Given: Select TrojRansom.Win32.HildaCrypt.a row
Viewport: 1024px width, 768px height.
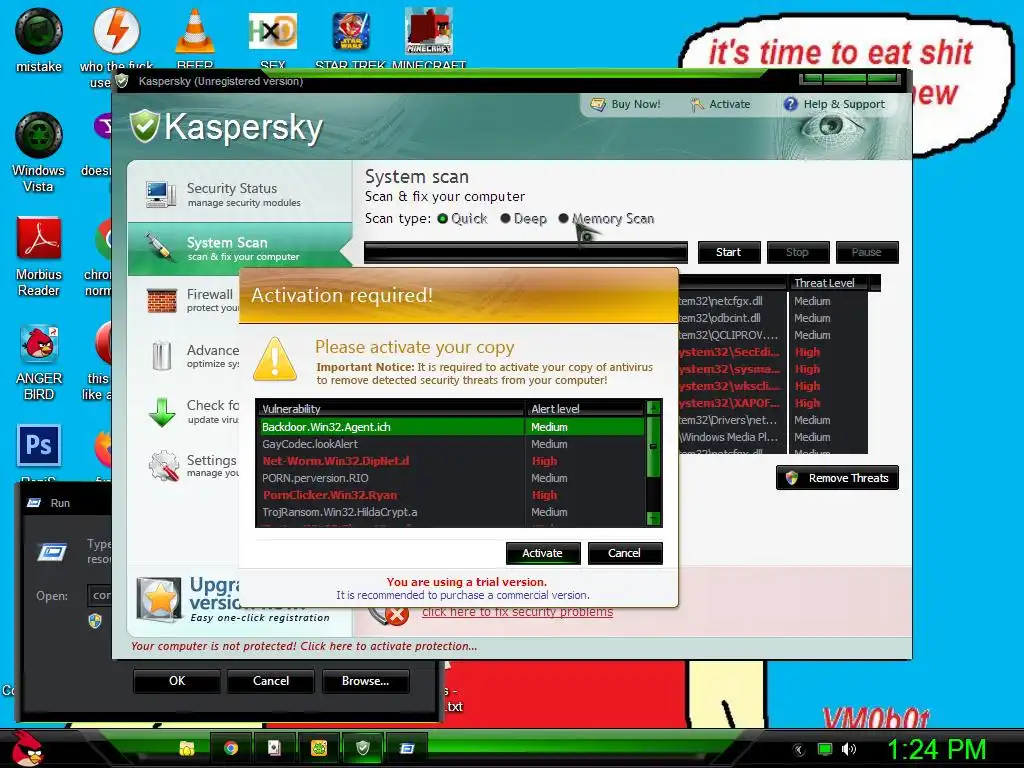Looking at the screenshot, I should click(452, 512).
